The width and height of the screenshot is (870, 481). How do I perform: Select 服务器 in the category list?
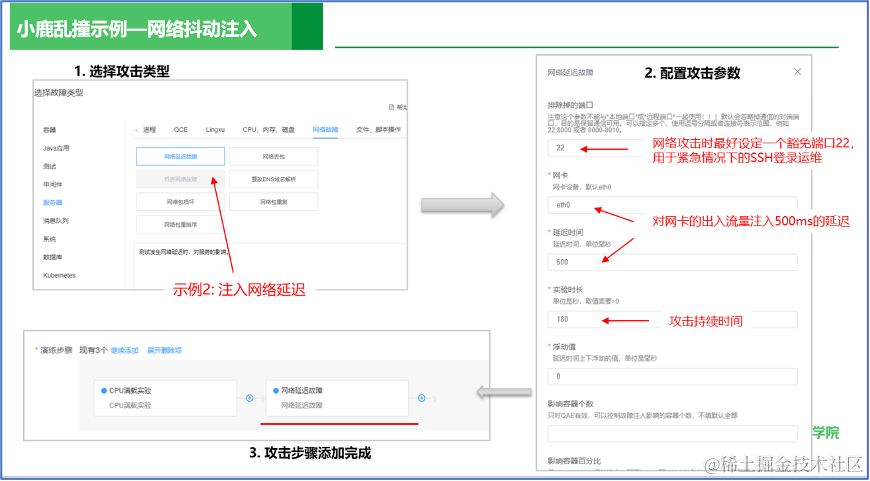pyautogui.click(x=53, y=202)
